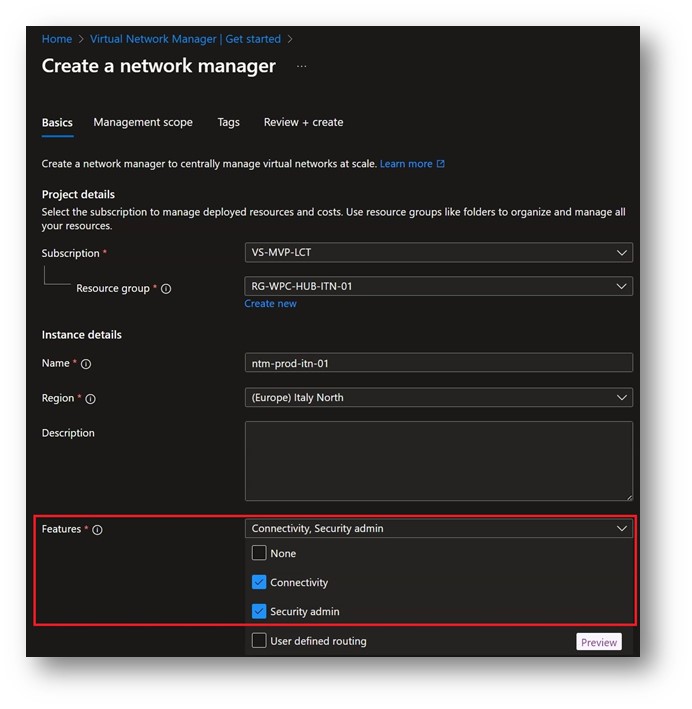The width and height of the screenshot is (692, 709).
Task: Click the 'Create a network manager' title
Action: (159, 66)
